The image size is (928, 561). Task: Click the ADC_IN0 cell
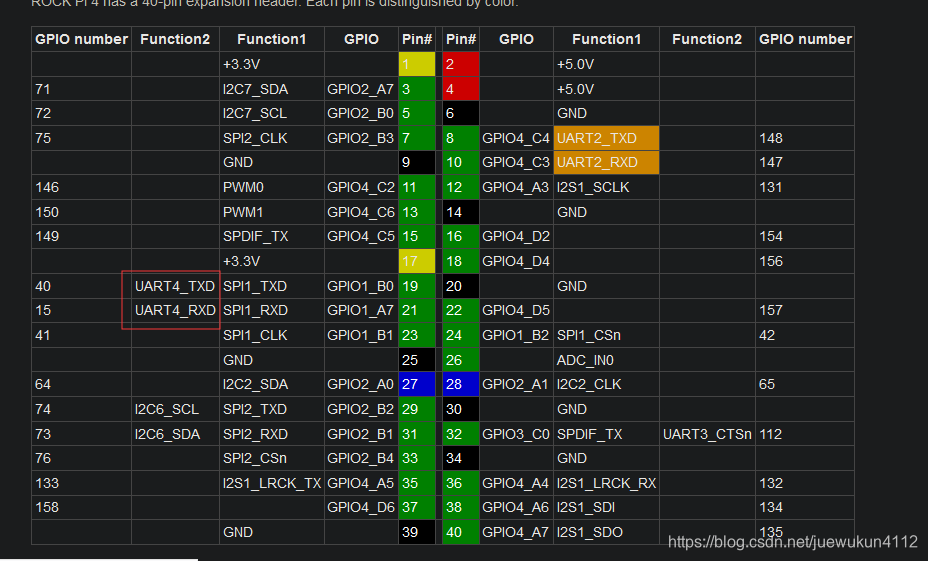point(606,360)
